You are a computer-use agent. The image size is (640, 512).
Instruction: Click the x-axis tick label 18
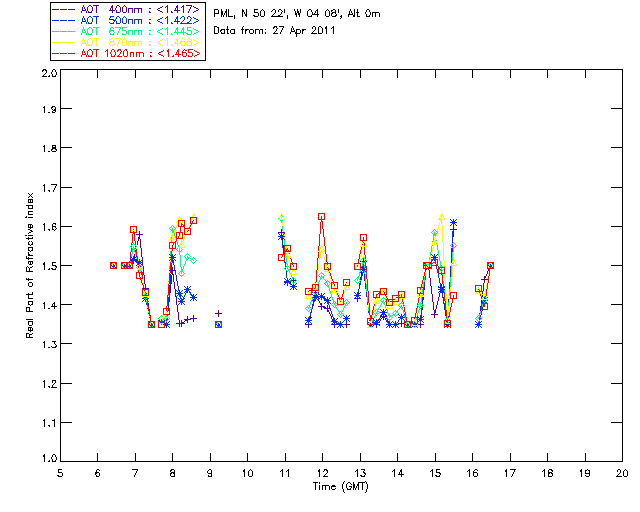547,473
